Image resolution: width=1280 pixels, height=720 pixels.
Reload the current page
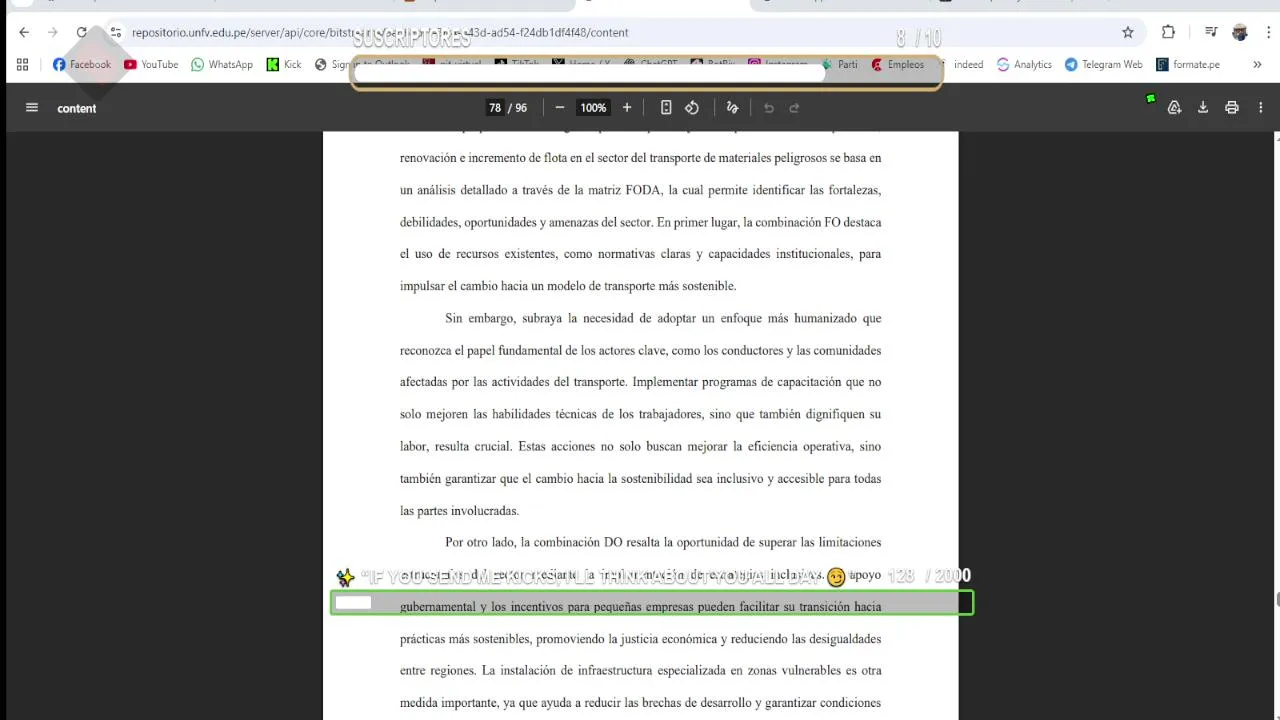coord(82,32)
